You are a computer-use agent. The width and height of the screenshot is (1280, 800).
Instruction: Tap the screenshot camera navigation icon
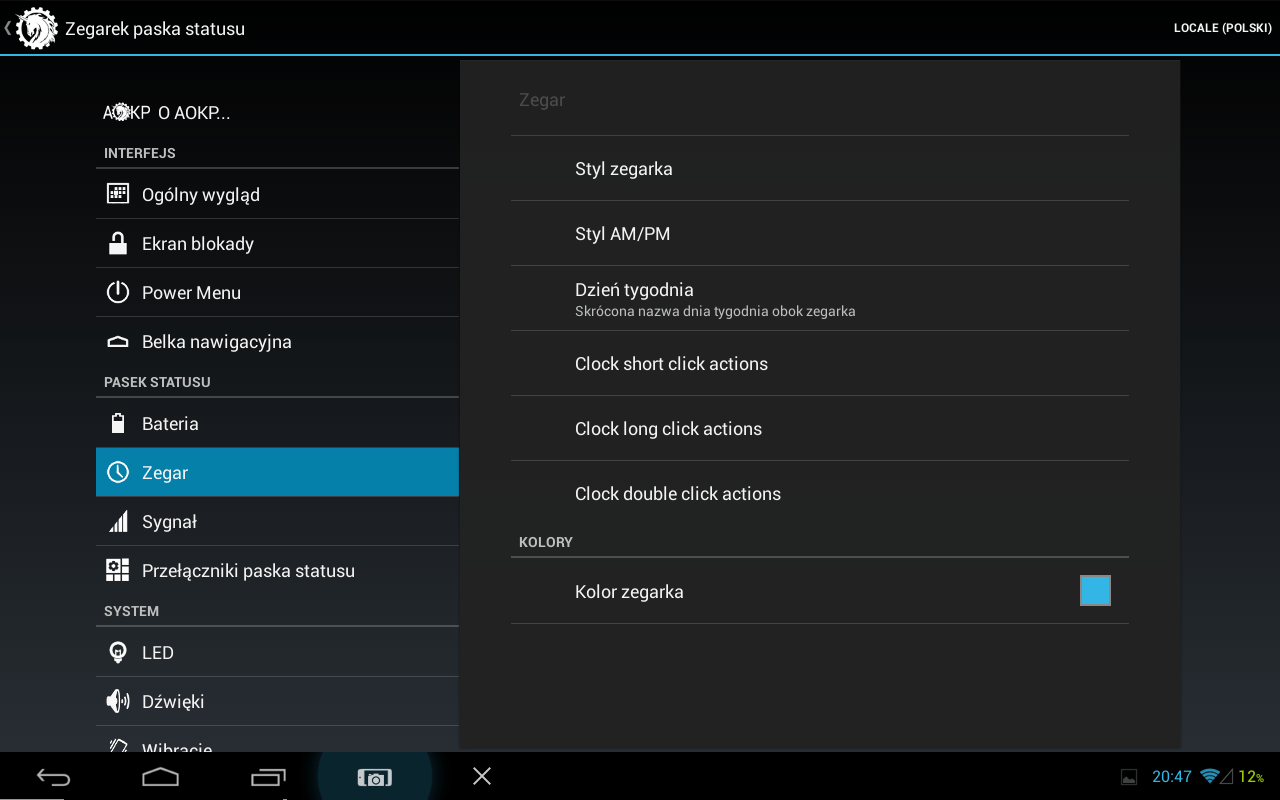[x=375, y=778]
